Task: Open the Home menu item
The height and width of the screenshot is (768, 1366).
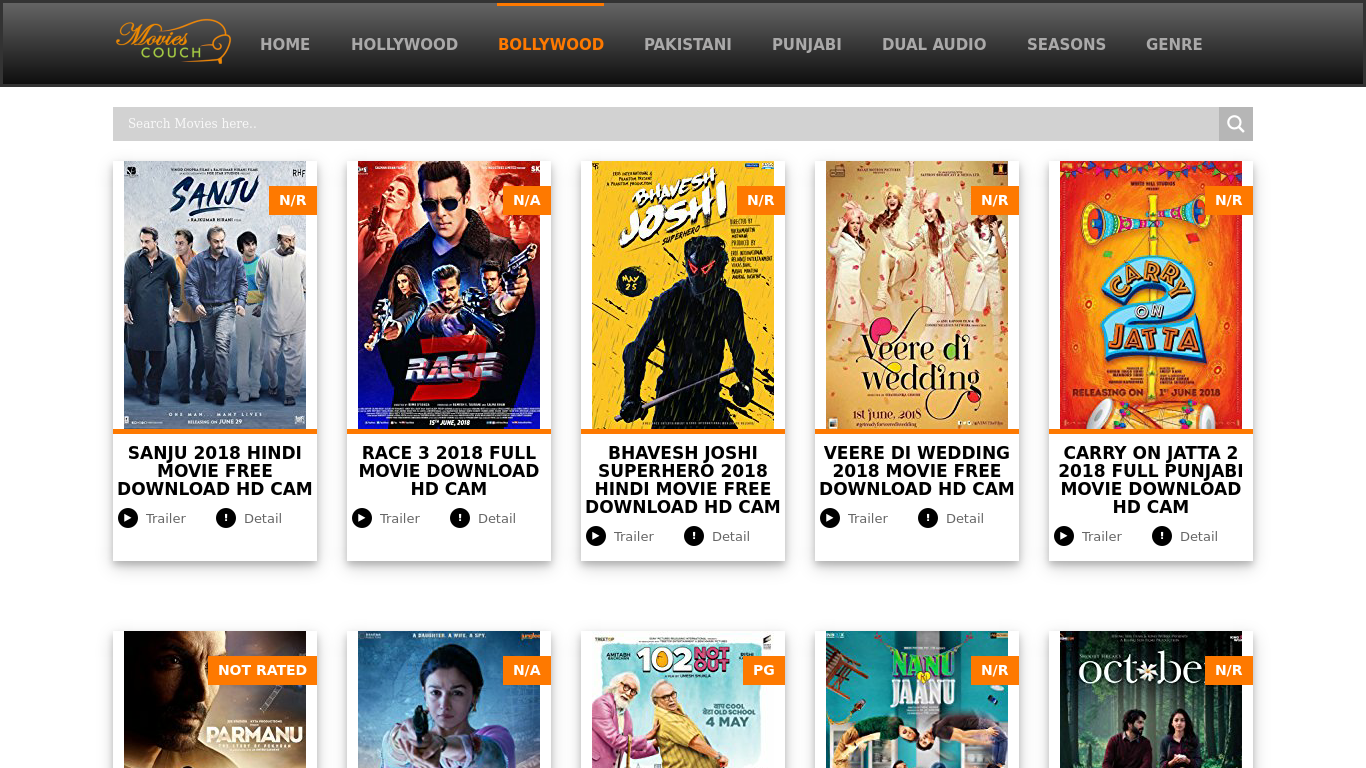Action: click(x=285, y=44)
